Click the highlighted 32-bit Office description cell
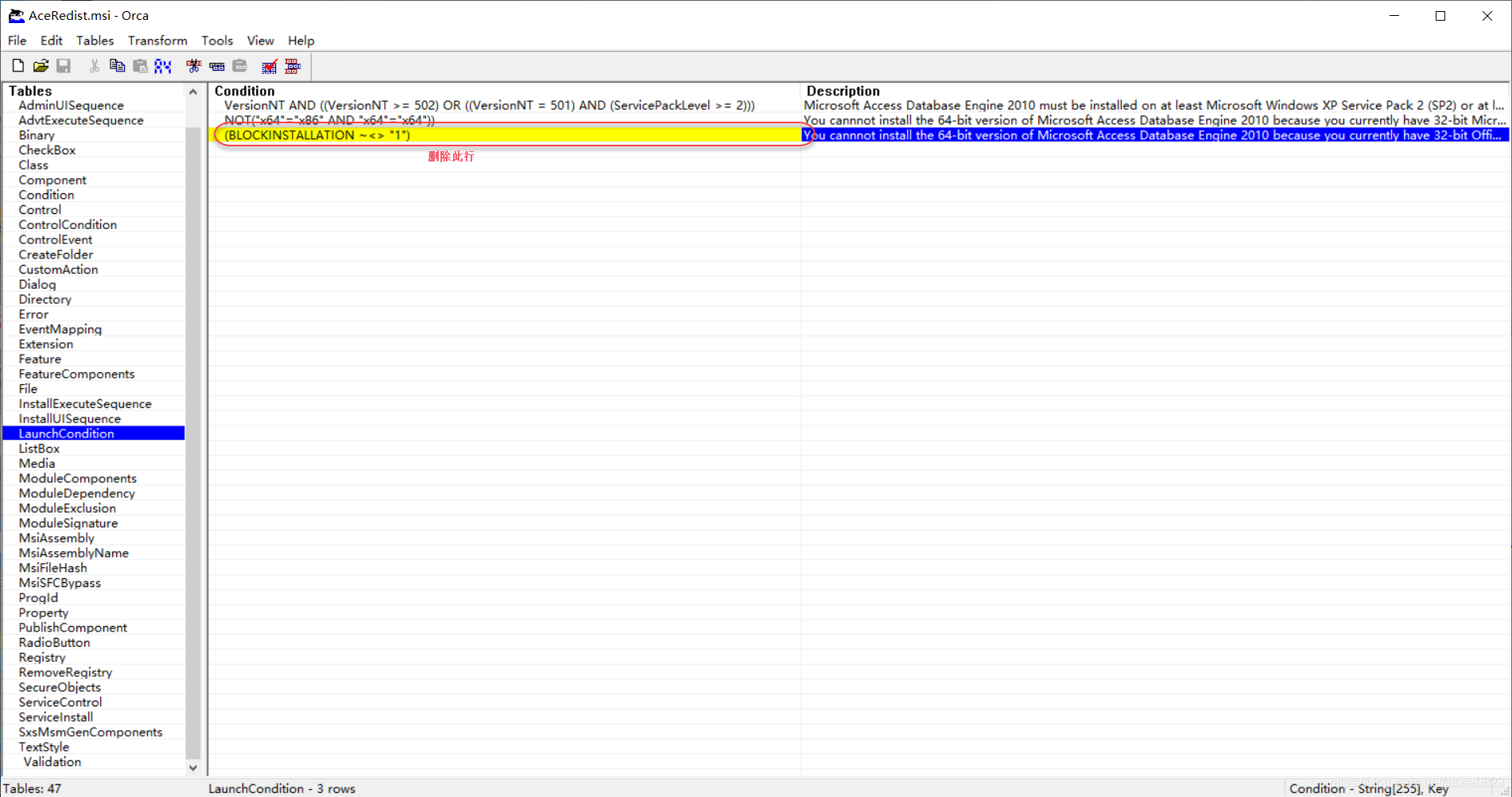 [x=1155, y=135]
